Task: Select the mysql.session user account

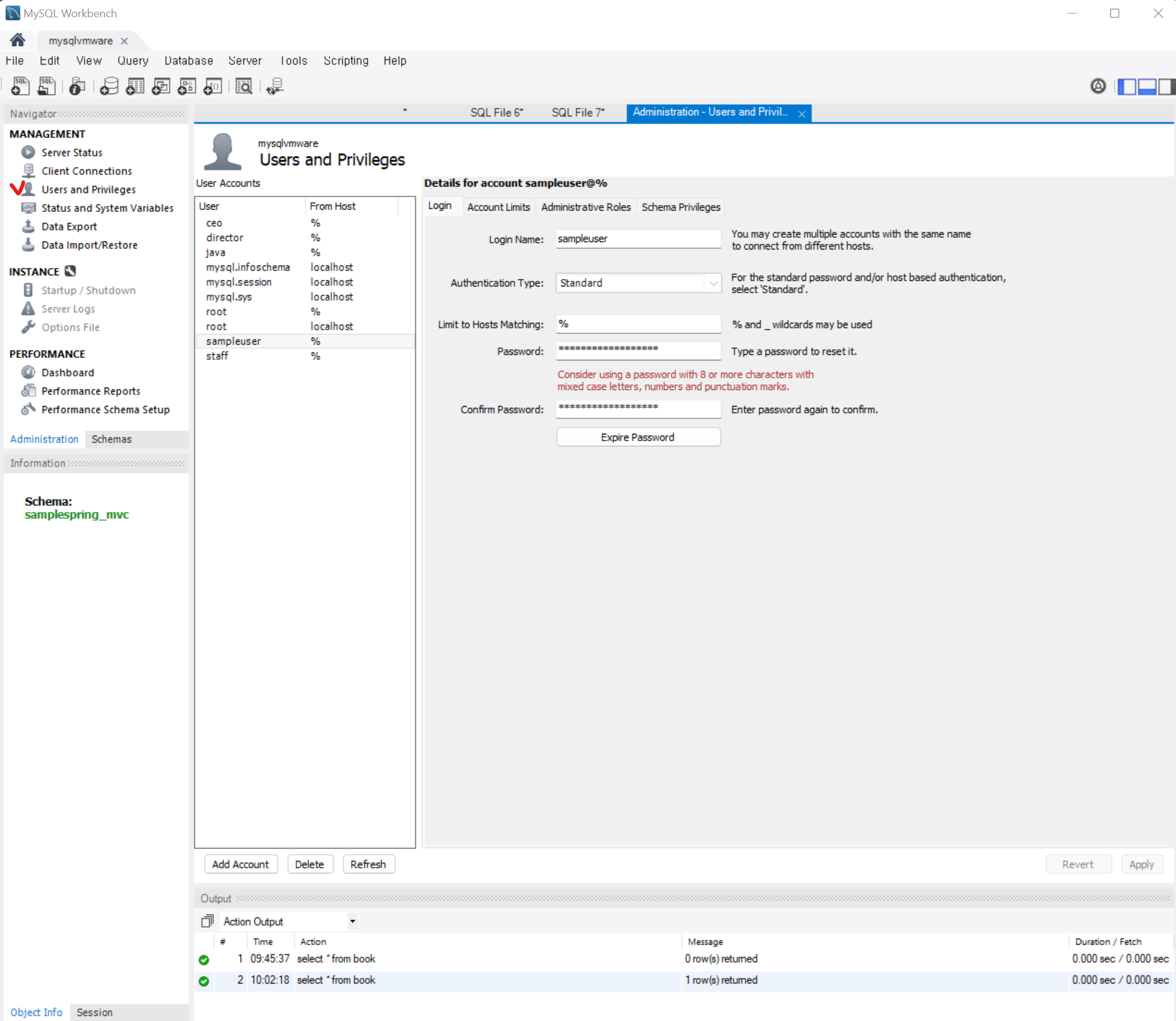Action: point(305,282)
